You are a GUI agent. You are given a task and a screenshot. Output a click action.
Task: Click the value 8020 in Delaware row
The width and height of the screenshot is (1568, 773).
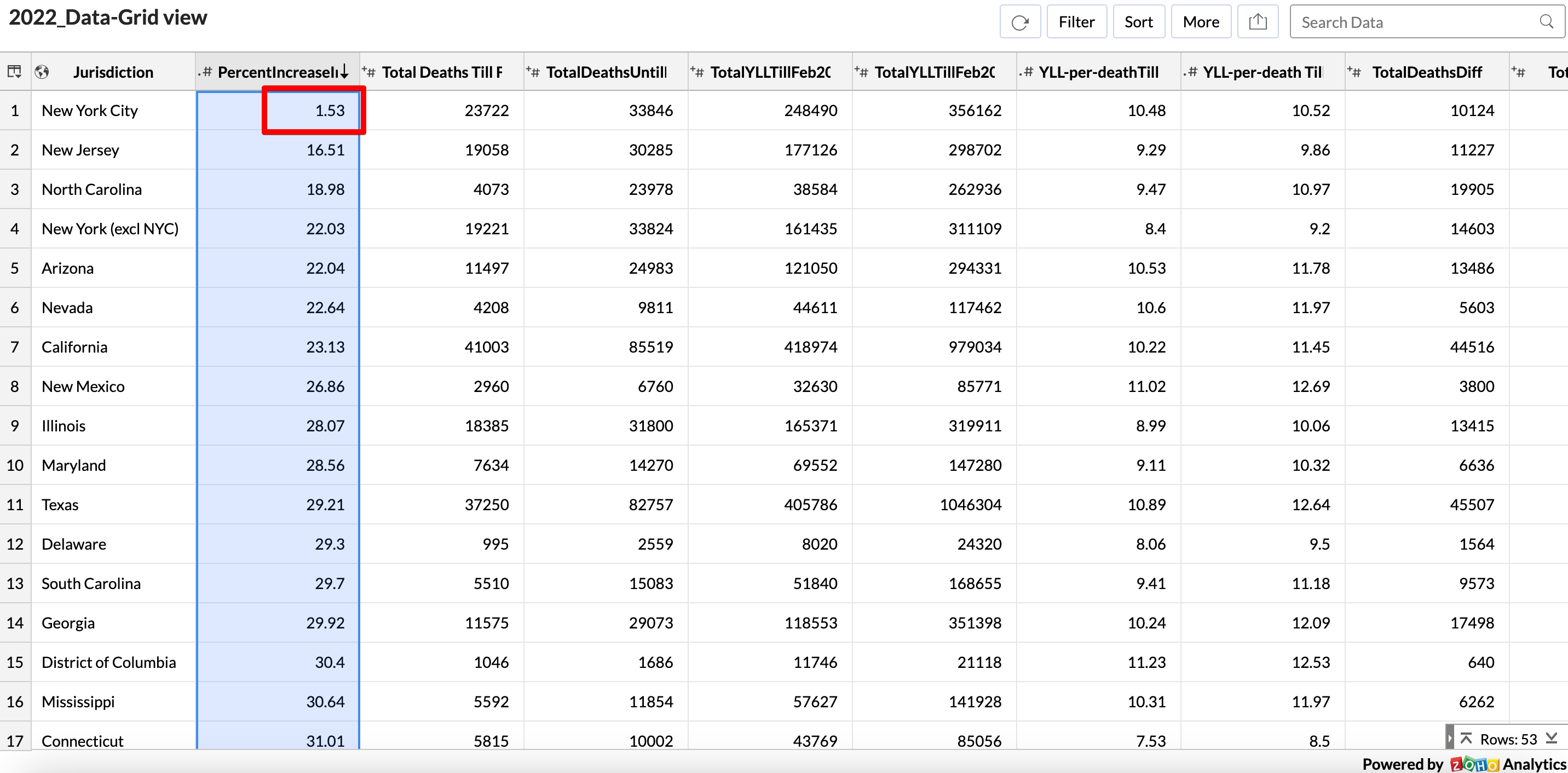pyautogui.click(x=819, y=544)
